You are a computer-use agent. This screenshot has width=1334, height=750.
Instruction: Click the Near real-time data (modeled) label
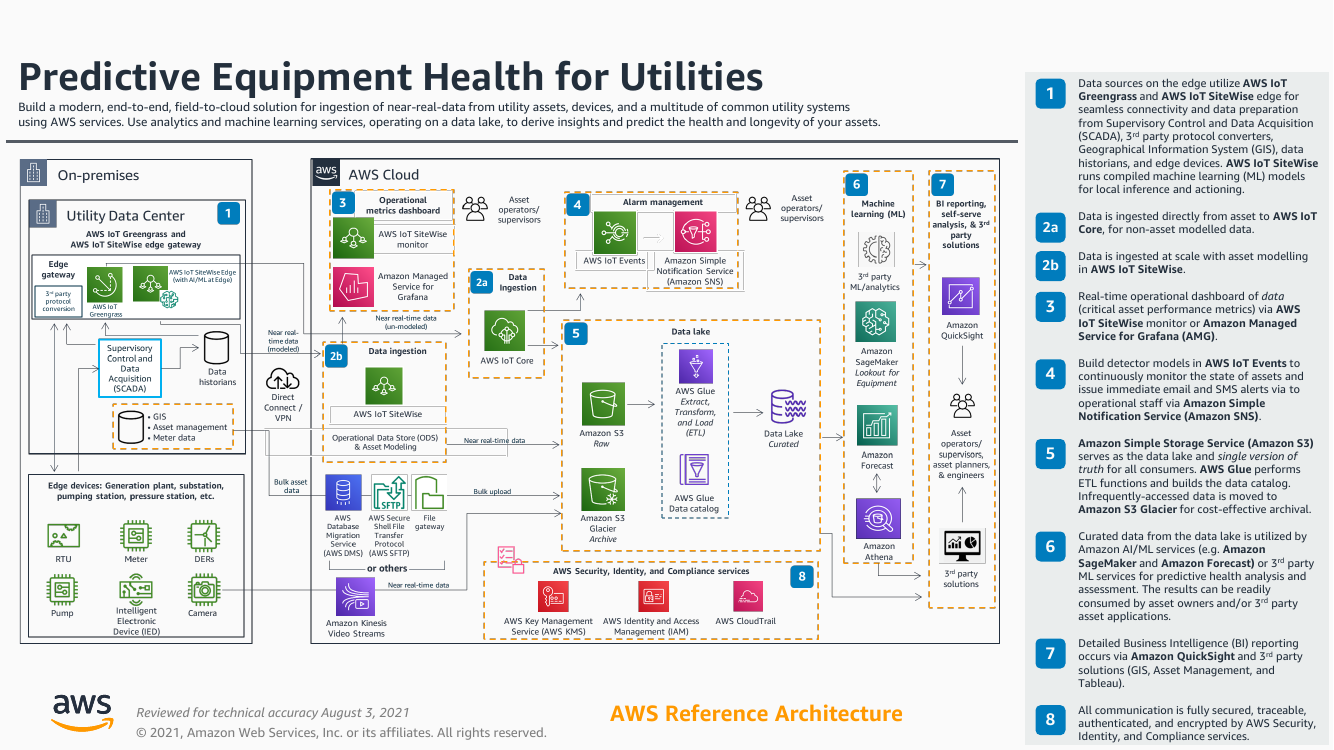pos(282,341)
